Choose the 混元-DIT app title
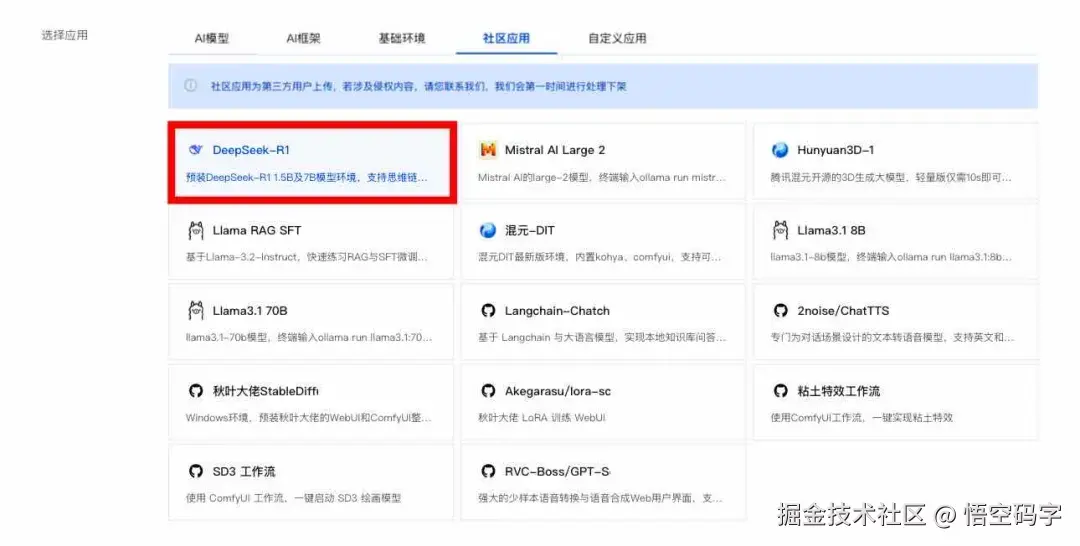Screen dimensions: 1080x546 (x=529, y=230)
